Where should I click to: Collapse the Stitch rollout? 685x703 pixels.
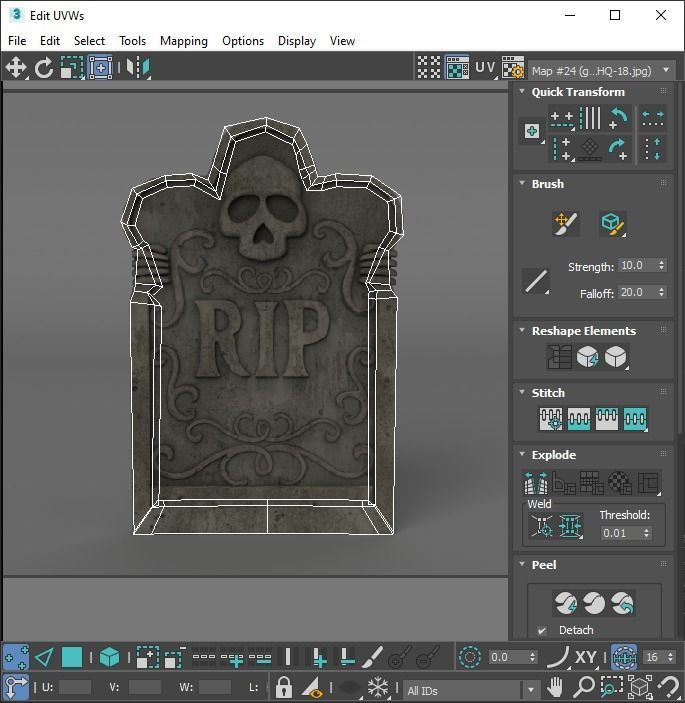(x=522, y=392)
